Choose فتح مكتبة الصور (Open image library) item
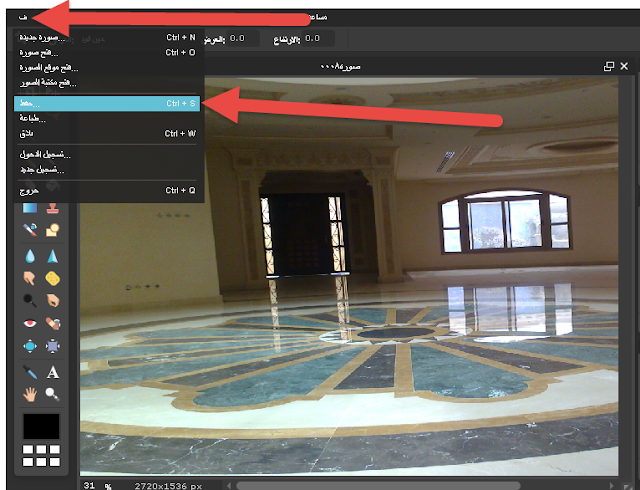This screenshot has height=490, width=640. coord(107,83)
